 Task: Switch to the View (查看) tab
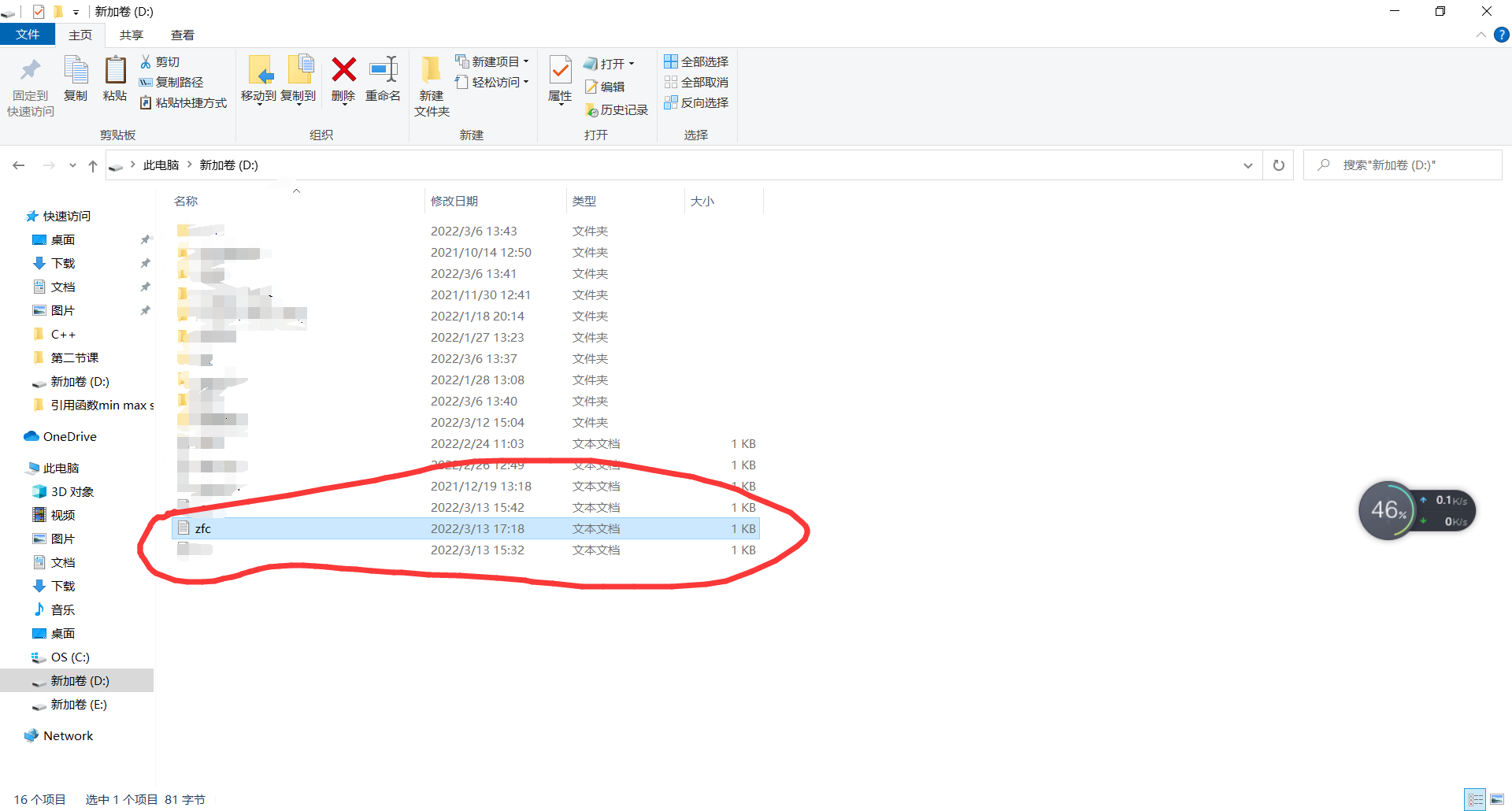183,35
